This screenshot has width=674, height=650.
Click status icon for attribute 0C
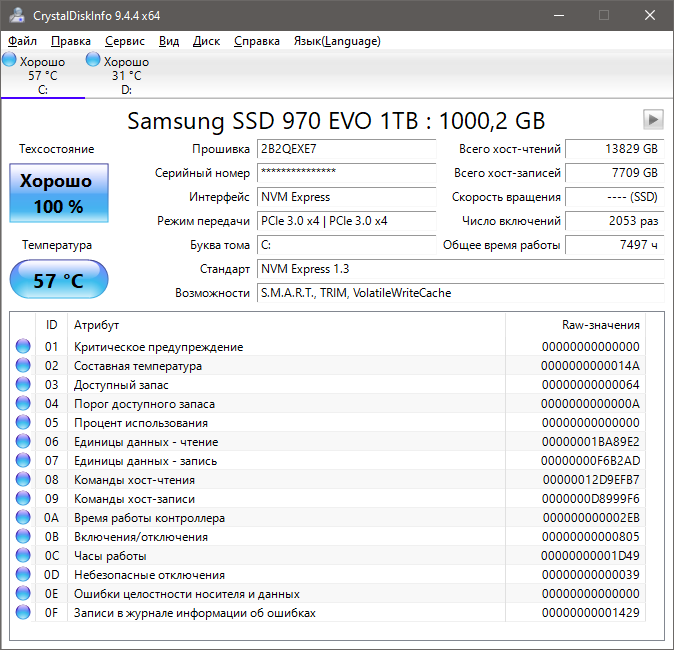[23, 555]
